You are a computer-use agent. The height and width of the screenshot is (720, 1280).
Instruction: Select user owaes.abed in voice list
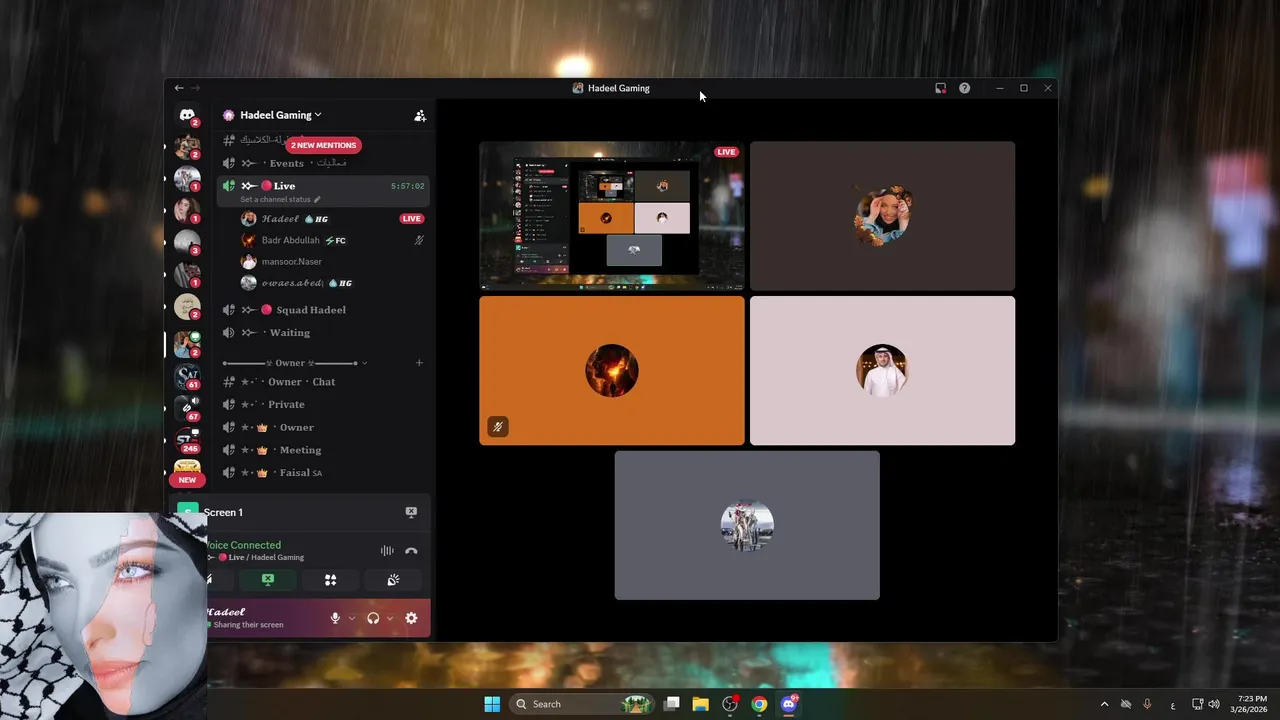click(x=330, y=283)
